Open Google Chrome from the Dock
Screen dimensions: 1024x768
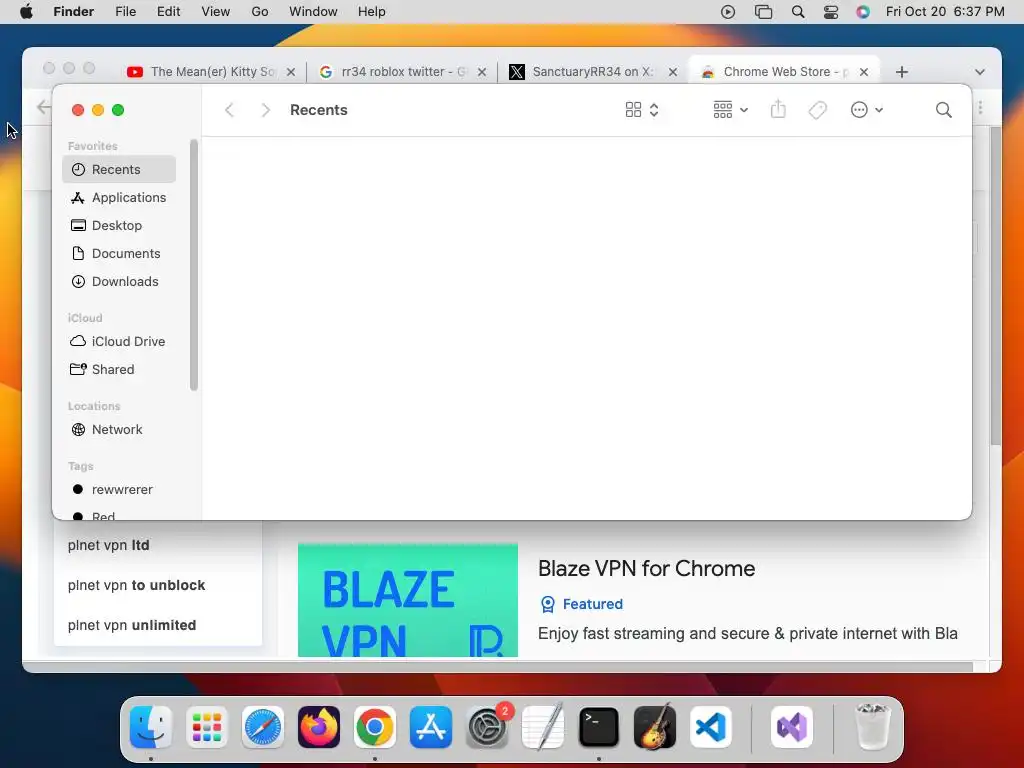(375, 727)
